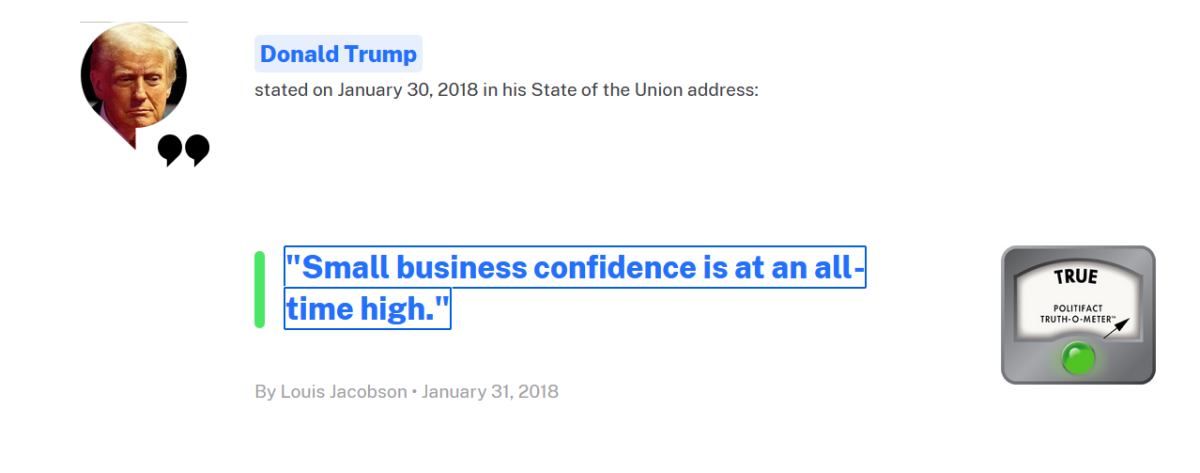
Task: Select the Louis Jacobson author byline
Action: 343,391
